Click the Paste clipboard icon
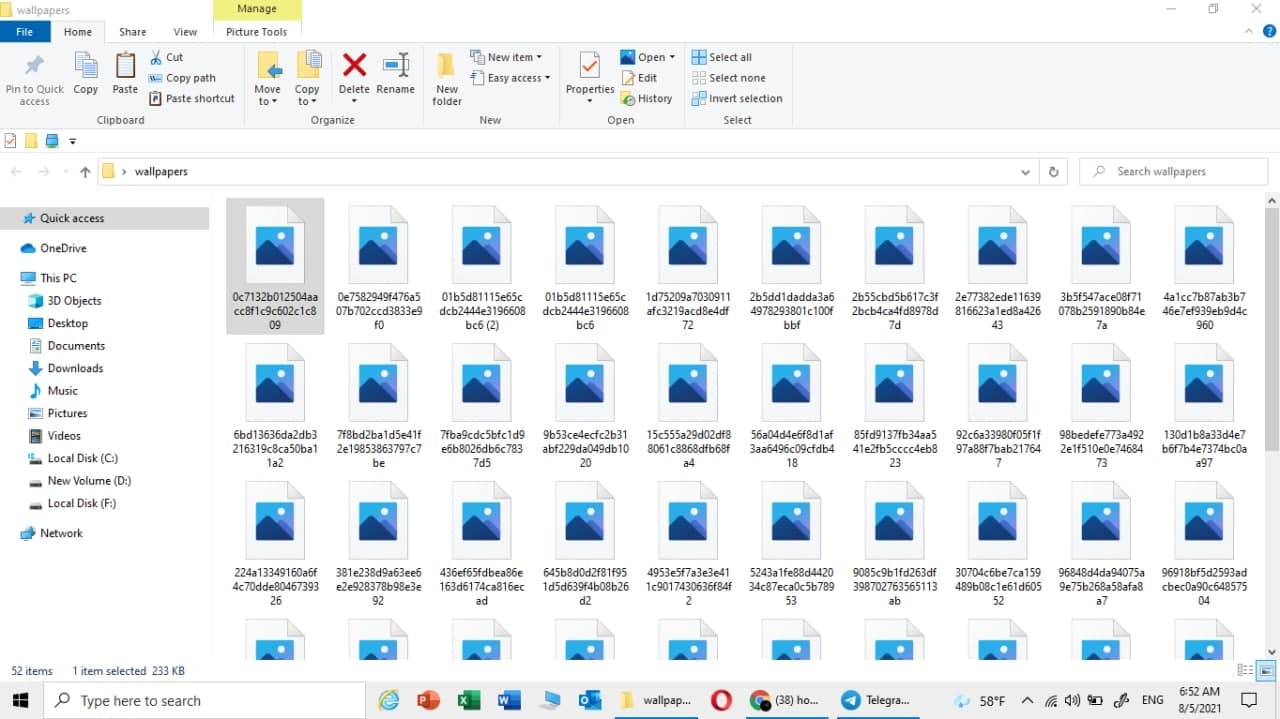This screenshot has height=719, width=1280. [x=125, y=66]
